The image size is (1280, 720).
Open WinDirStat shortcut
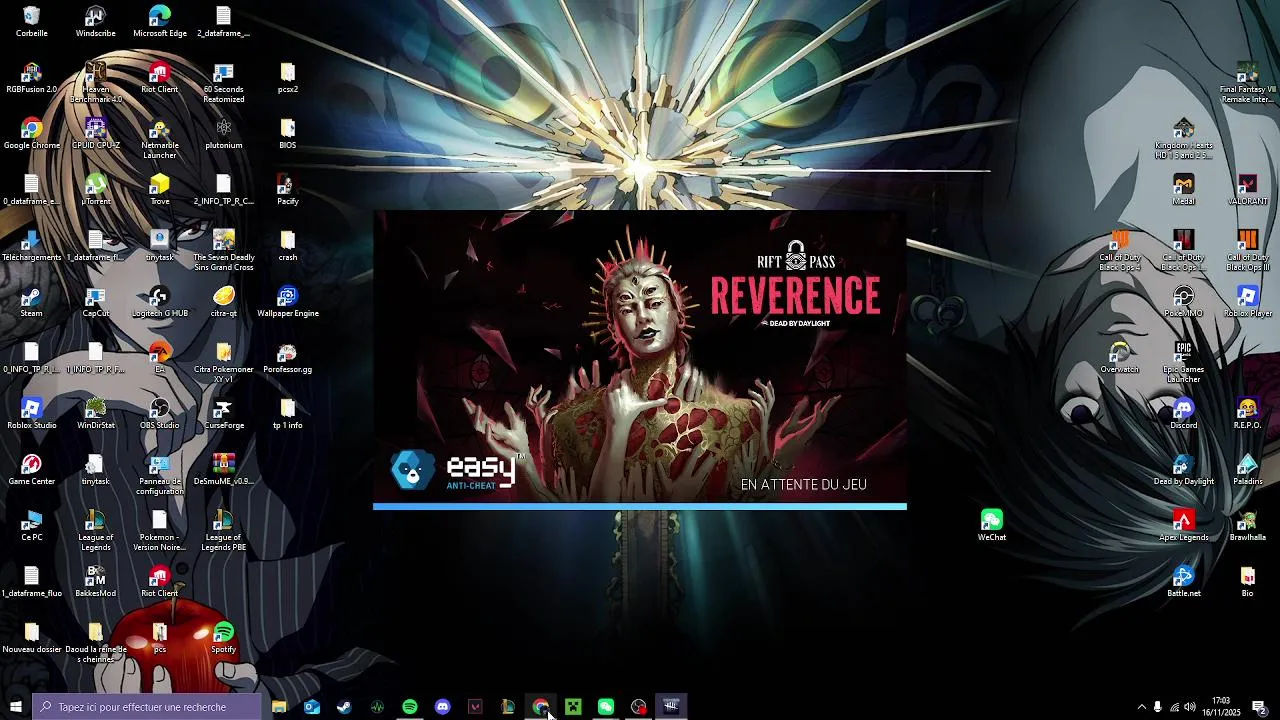96,414
